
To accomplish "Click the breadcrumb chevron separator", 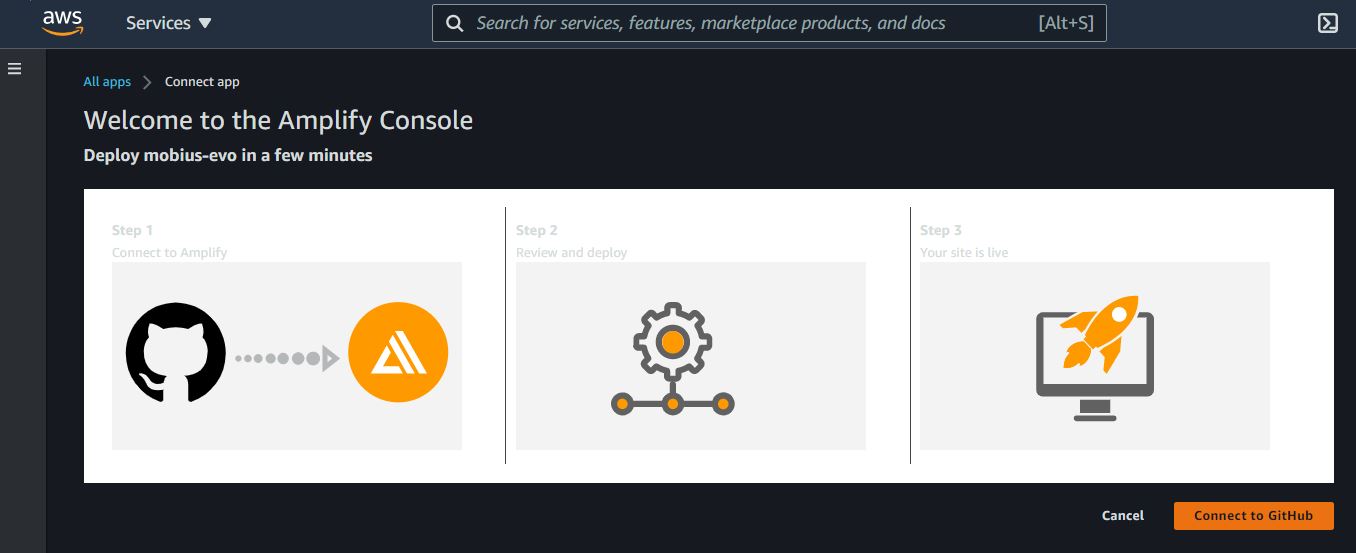I will coord(147,82).
